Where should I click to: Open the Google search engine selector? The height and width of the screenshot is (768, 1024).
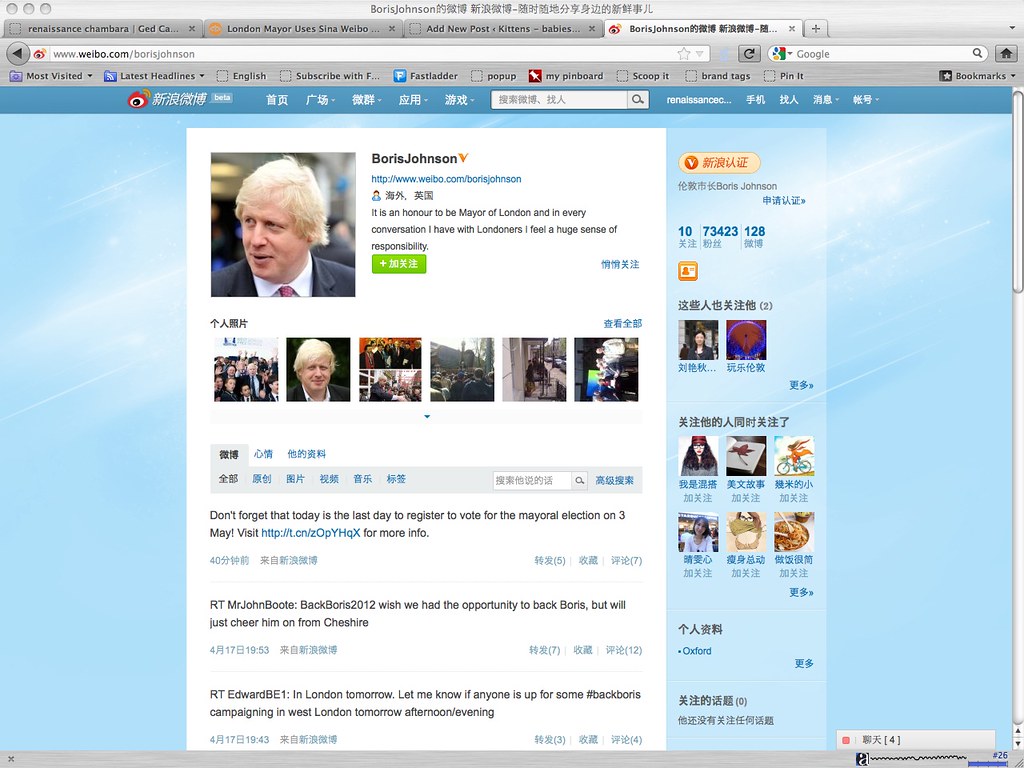pyautogui.click(x=781, y=54)
